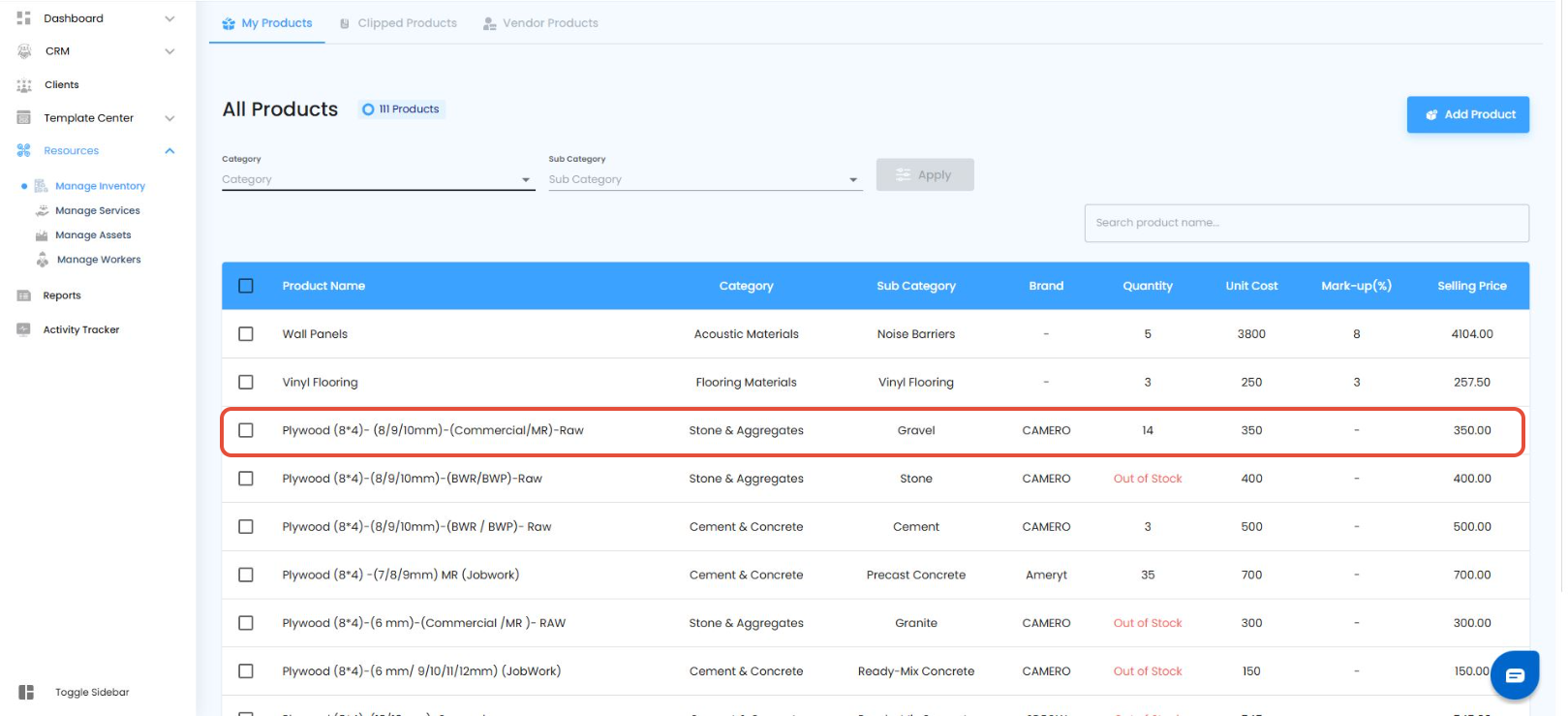This screenshot has width=1568, height=716.
Task: Tick the select-all checkbox in table header
Action: point(246,286)
